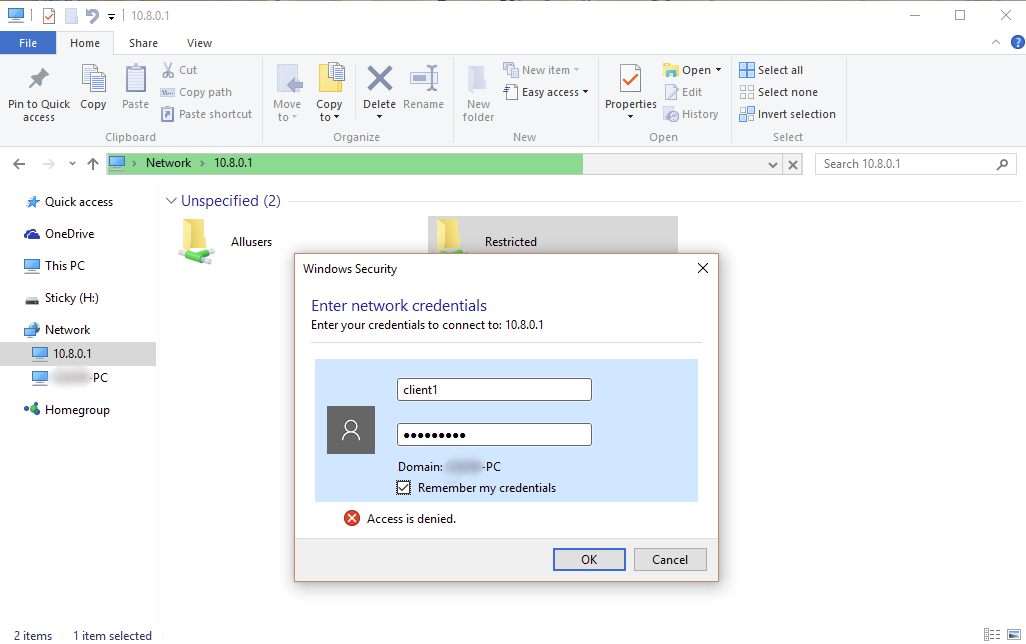Navigate back with the back arrow
This screenshot has width=1026, height=644.
(x=19, y=164)
